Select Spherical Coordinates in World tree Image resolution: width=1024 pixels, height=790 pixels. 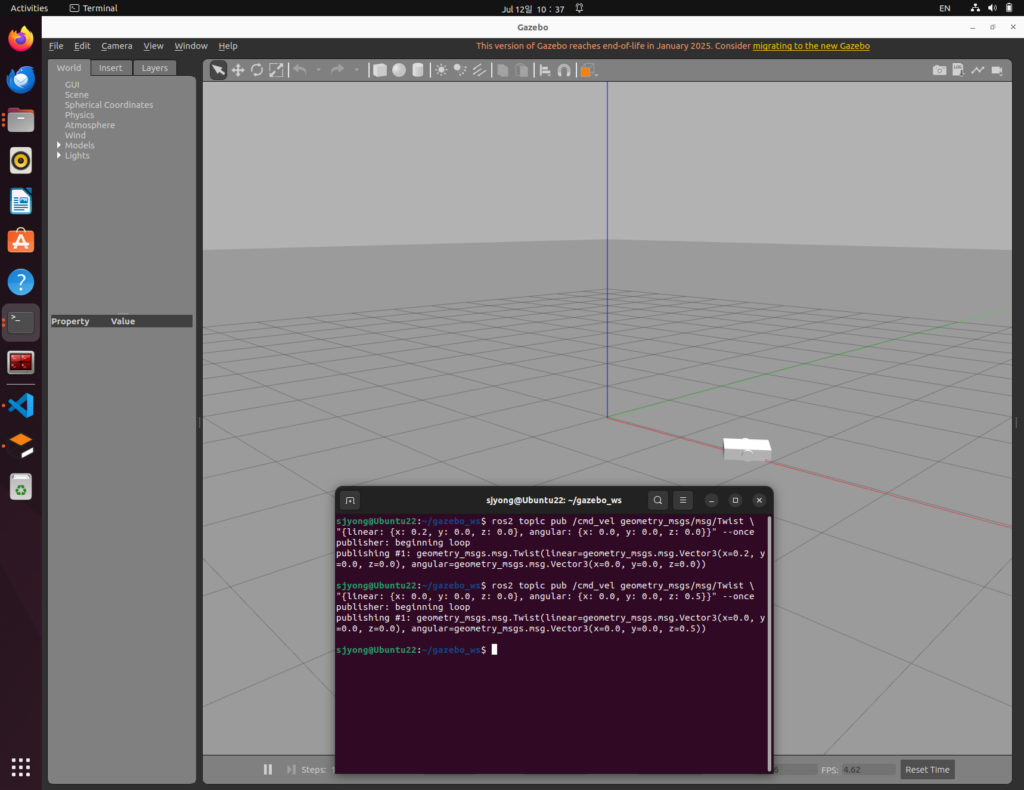point(108,104)
